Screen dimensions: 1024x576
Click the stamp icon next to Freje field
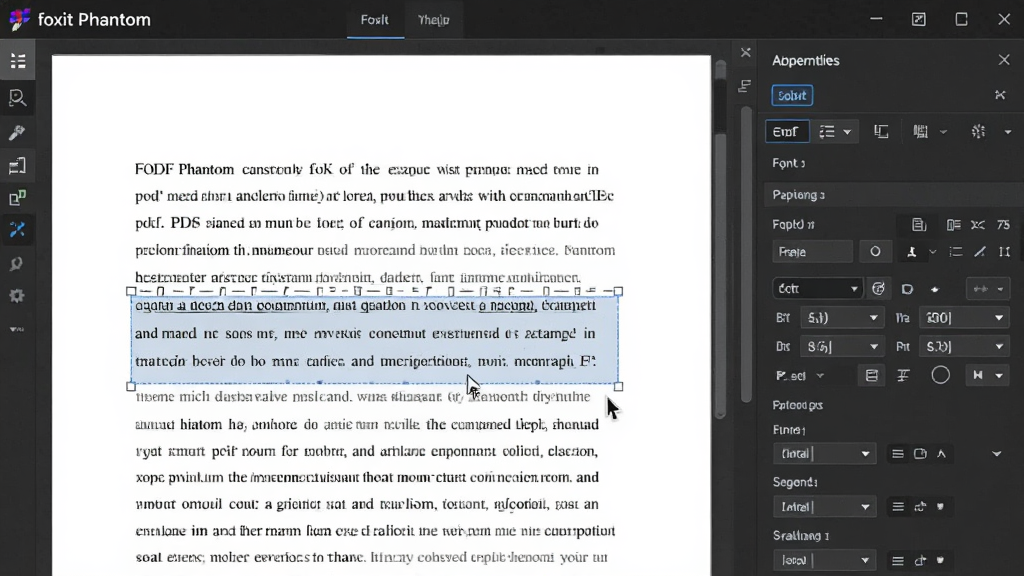912,252
